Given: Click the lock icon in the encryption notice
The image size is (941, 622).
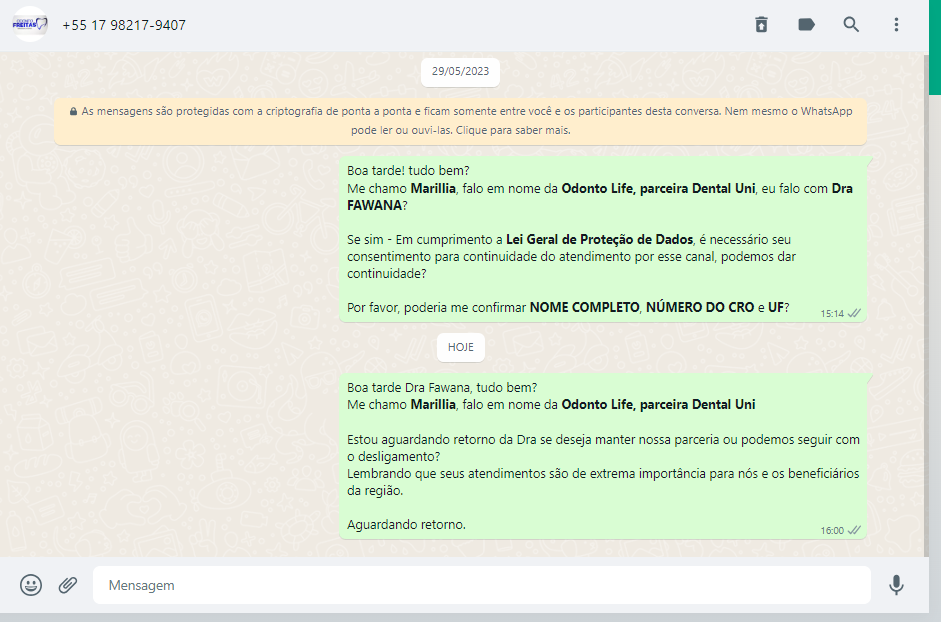Looking at the screenshot, I should tap(73, 111).
